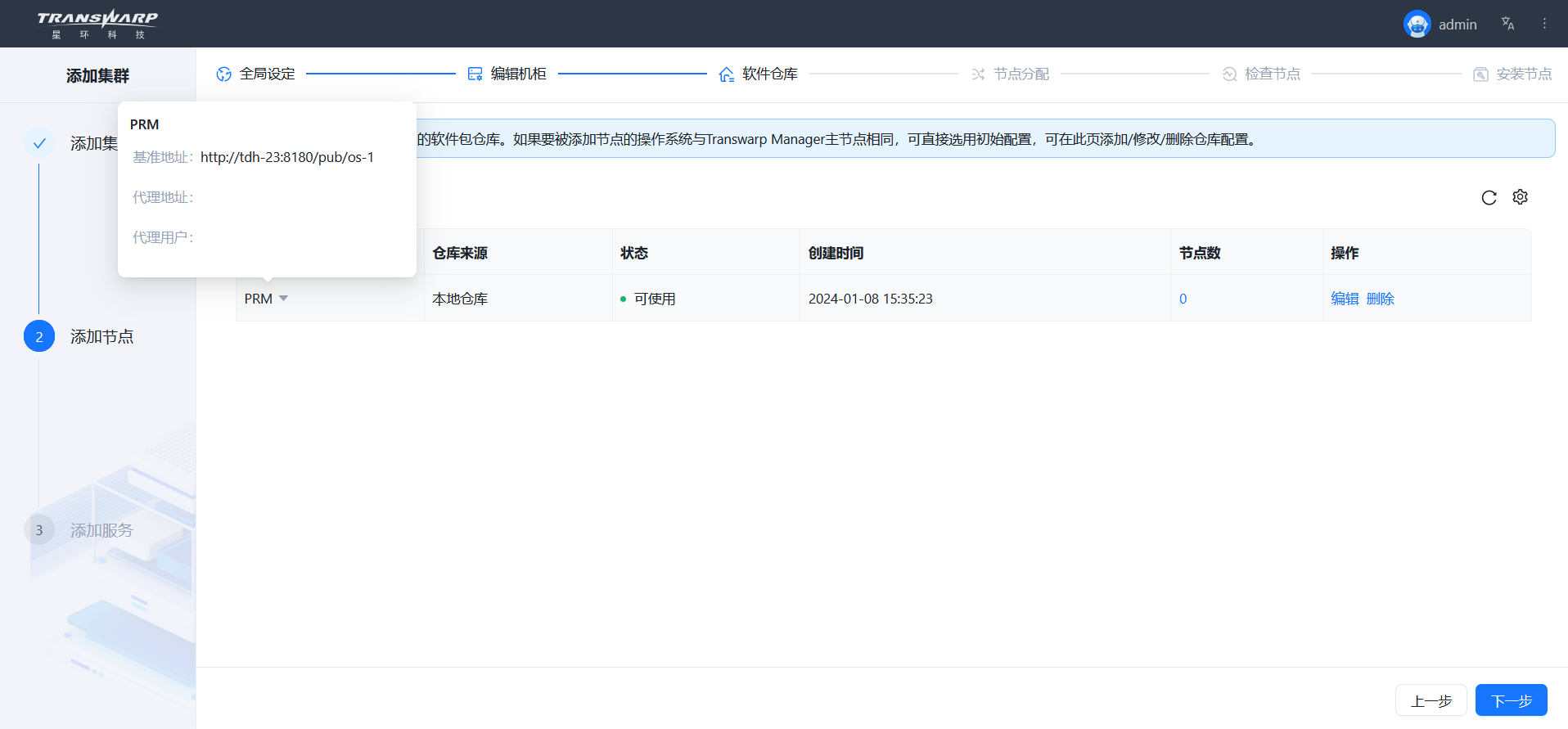This screenshot has width=1568, height=729.
Task: Click the 节点分配 shuffle step icon
Action: (978, 74)
